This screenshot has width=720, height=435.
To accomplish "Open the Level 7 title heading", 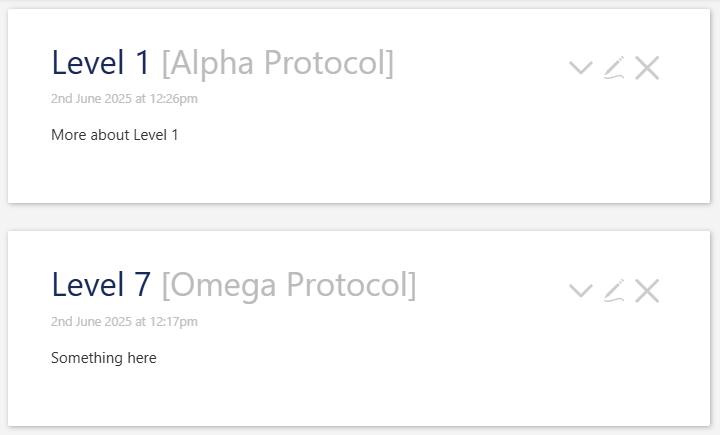I will (101, 285).
